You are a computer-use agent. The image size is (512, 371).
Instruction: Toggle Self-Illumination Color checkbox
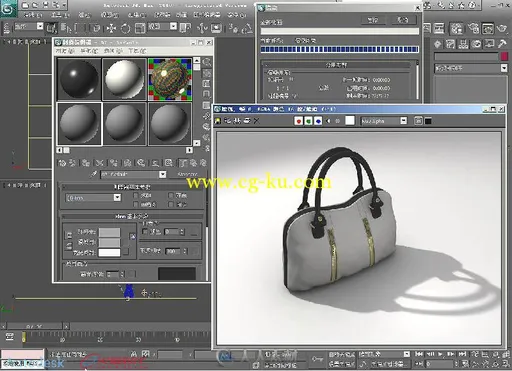click(x=145, y=231)
